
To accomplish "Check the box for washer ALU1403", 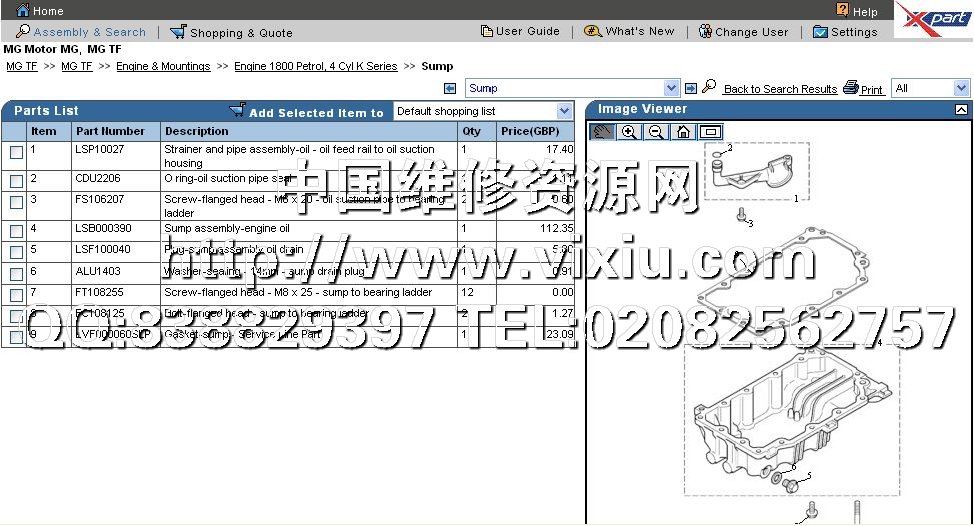I will pyautogui.click(x=16, y=273).
